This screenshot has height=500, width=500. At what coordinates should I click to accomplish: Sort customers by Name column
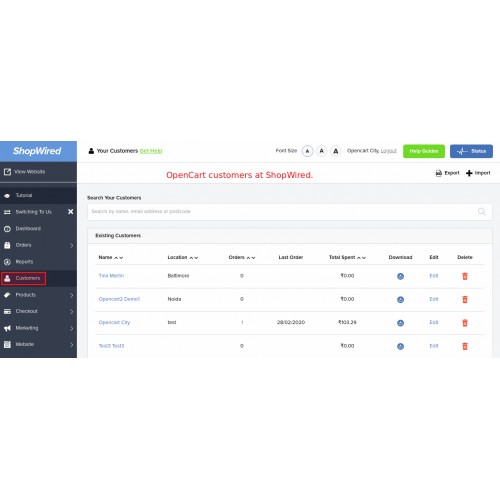pyautogui.click(x=111, y=257)
